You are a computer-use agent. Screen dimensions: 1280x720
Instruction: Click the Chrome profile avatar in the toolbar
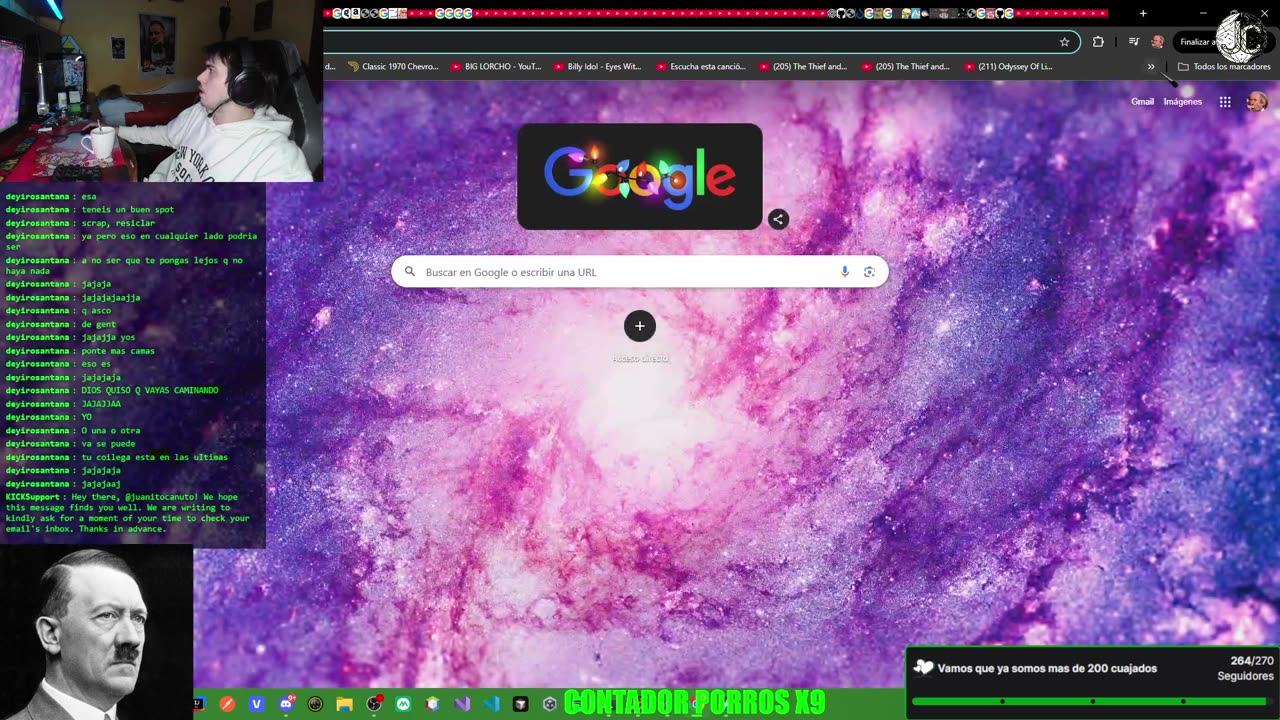tap(1157, 42)
